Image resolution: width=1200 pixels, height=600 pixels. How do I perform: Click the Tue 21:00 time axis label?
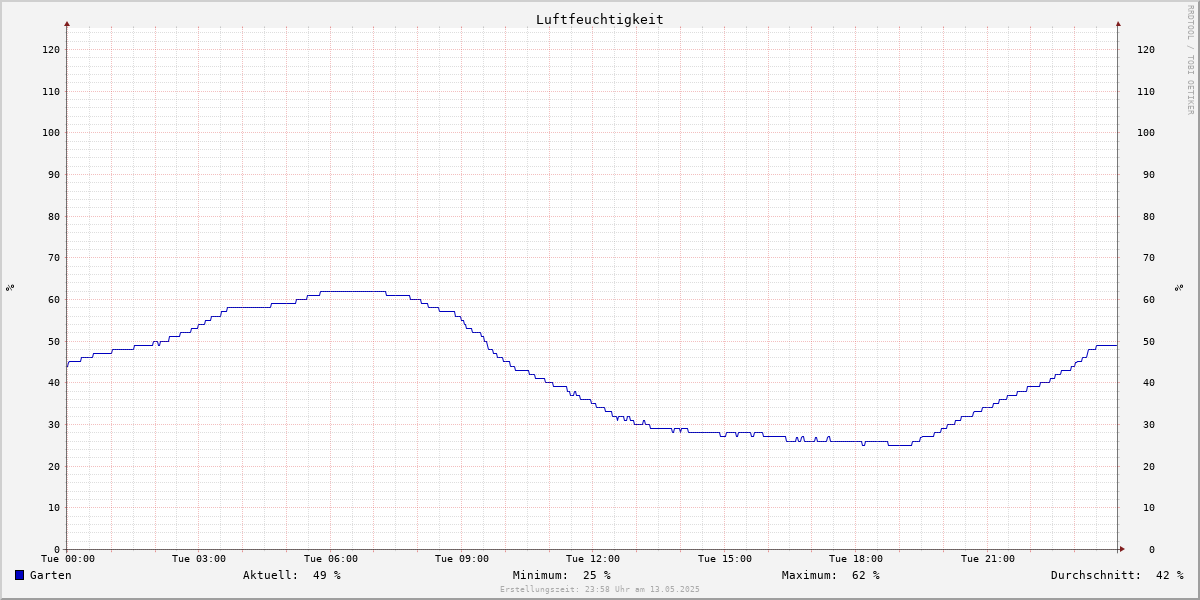988,559
